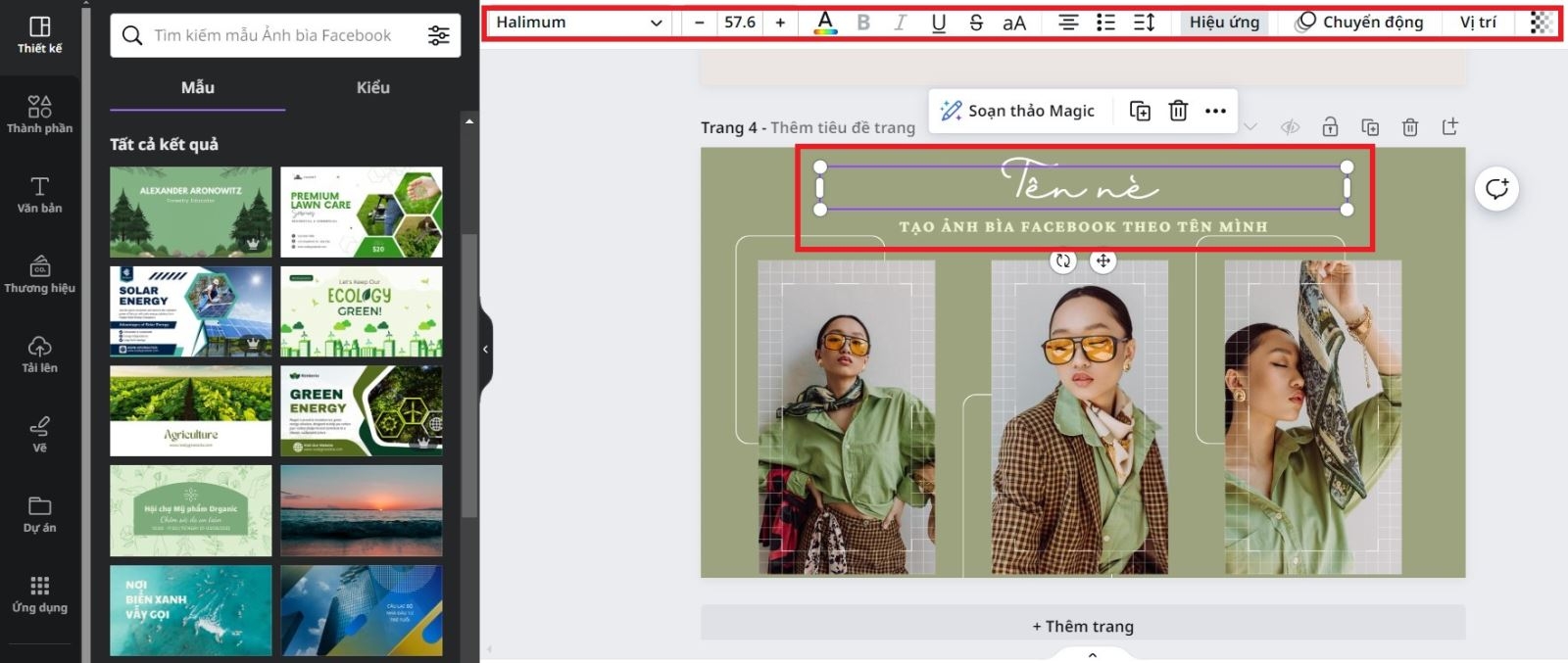Click the Thêm trang button
The image size is (1568, 663).
(x=1083, y=626)
